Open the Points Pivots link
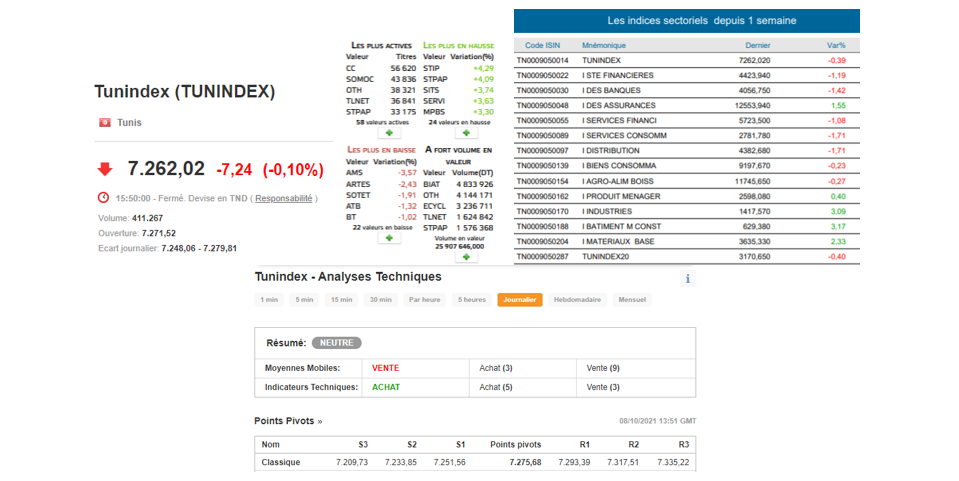The image size is (959, 481). (288, 421)
